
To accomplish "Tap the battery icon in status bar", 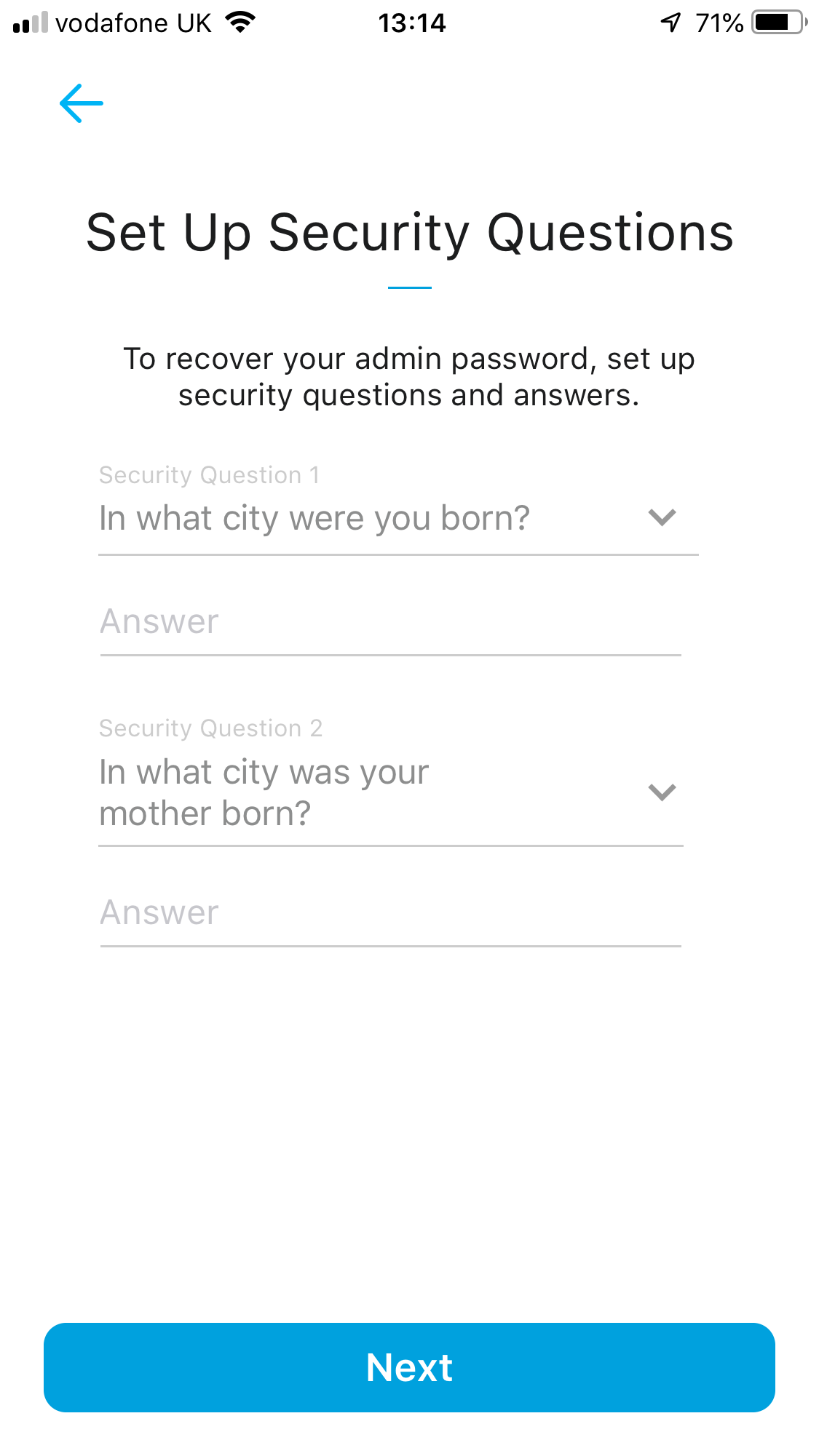I will pyautogui.click(x=779, y=23).
